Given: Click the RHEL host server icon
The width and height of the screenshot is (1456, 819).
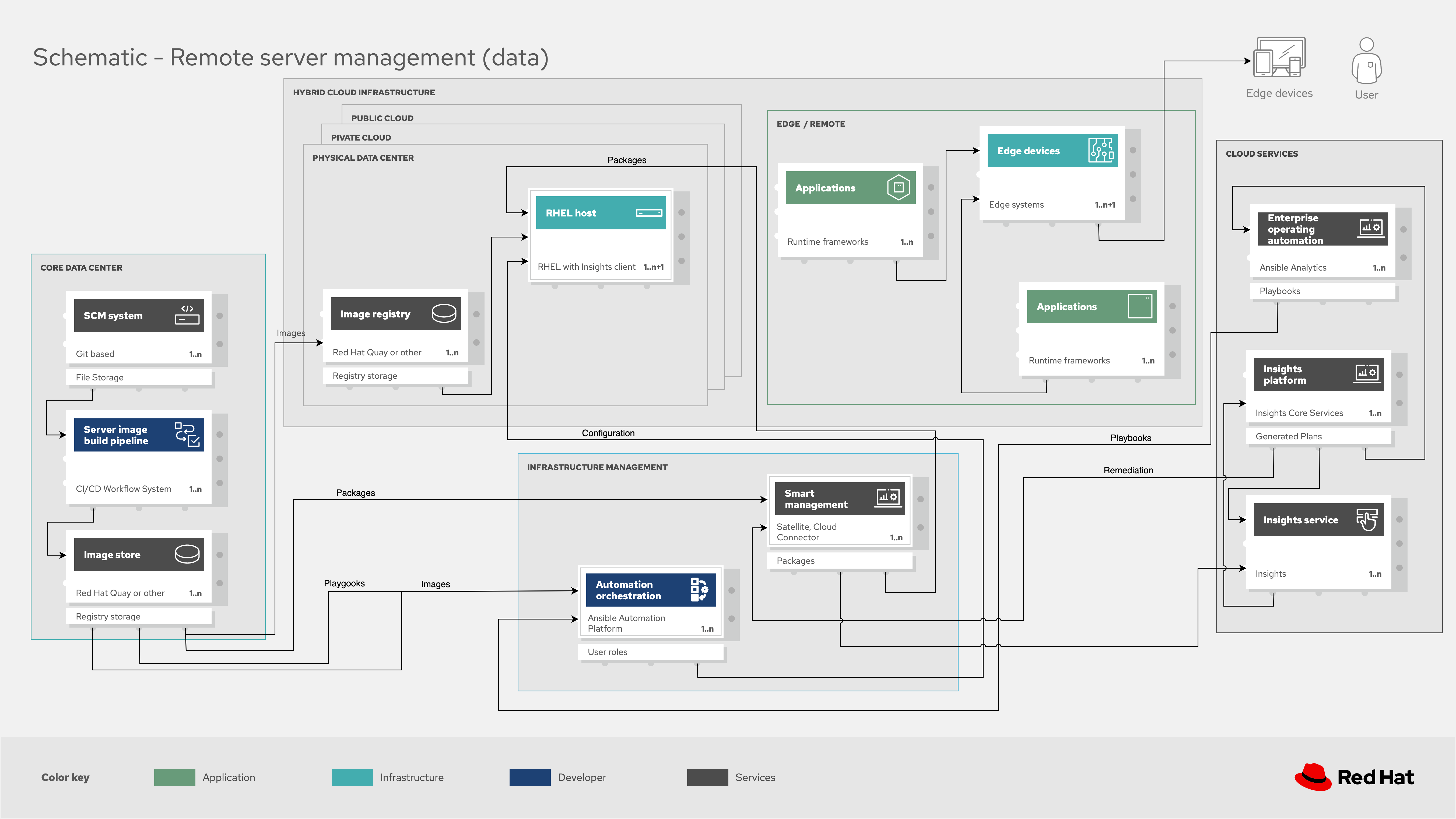Looking at the screenshot, I should point(649,212).
